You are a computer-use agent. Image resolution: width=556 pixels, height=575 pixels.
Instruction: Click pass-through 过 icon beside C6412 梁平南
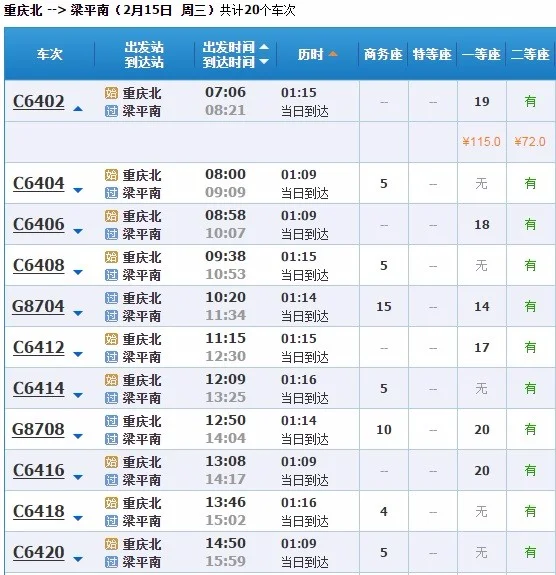[x=111, y=357]
